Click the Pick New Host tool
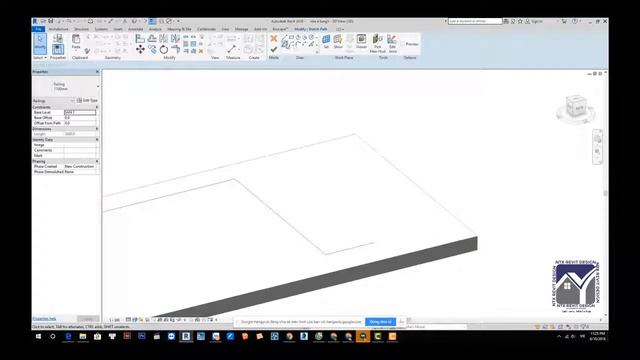The width and height of the screenshot is (640, 360). [378, 43]
